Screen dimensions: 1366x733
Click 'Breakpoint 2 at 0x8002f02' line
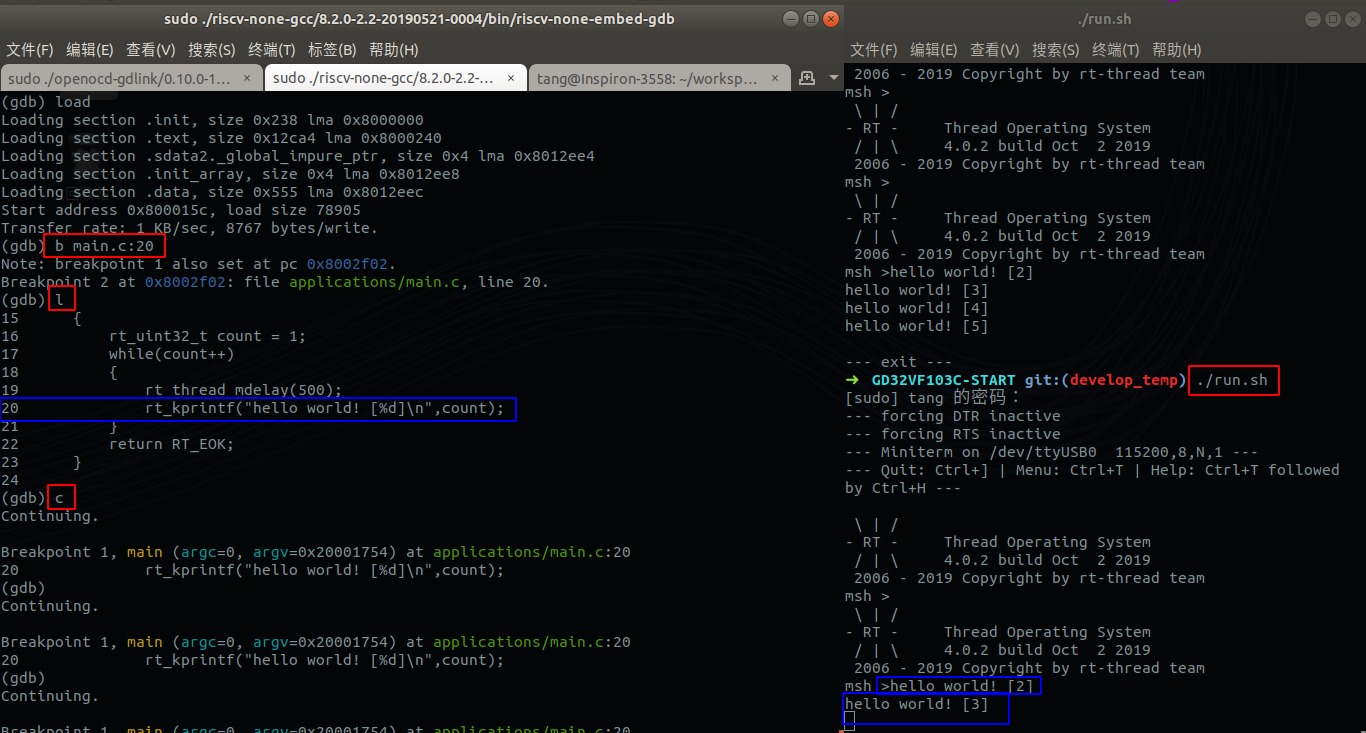click(x=275, y=282)
